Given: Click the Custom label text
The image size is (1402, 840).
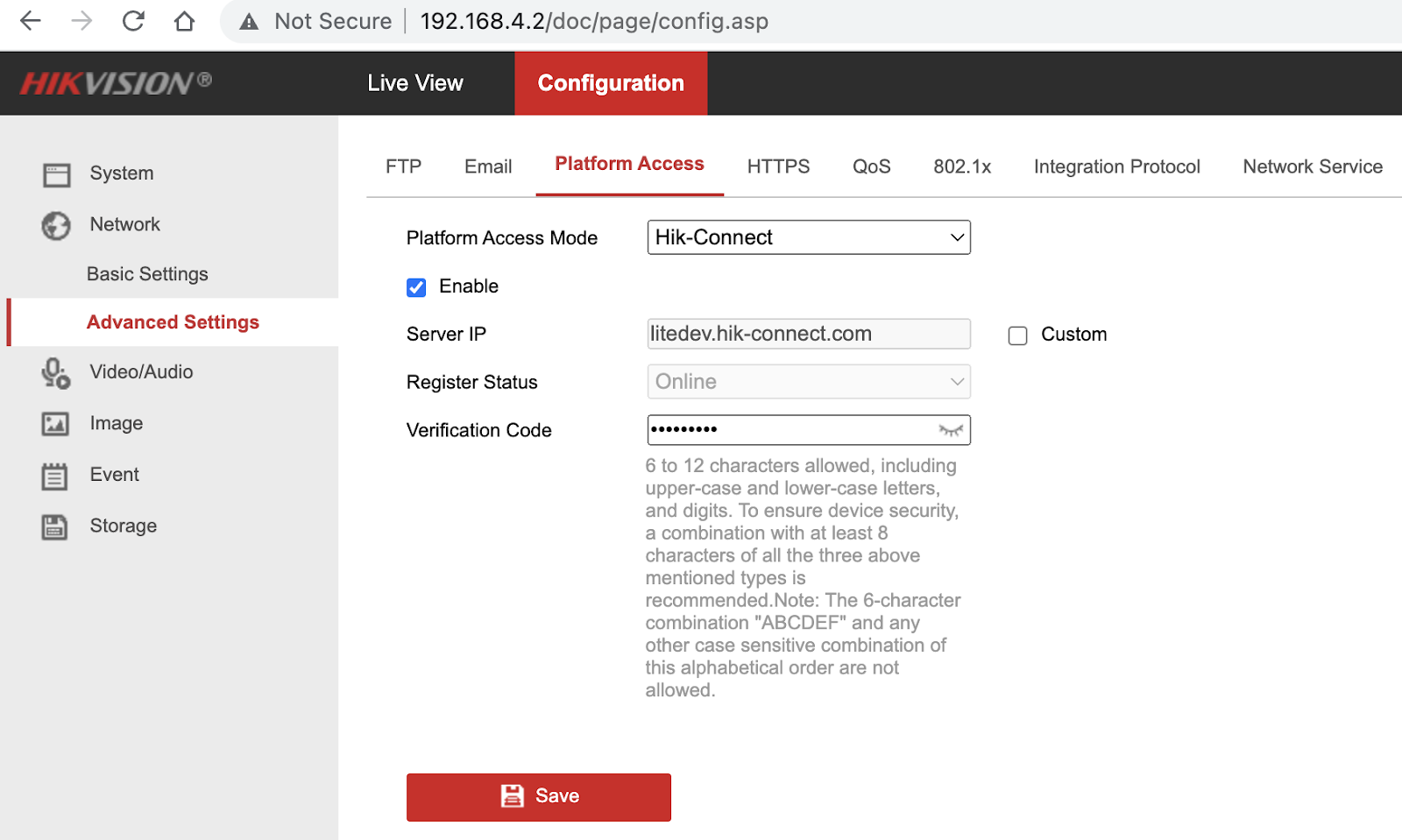Looking at the screenshot, I should point(1074,335).
